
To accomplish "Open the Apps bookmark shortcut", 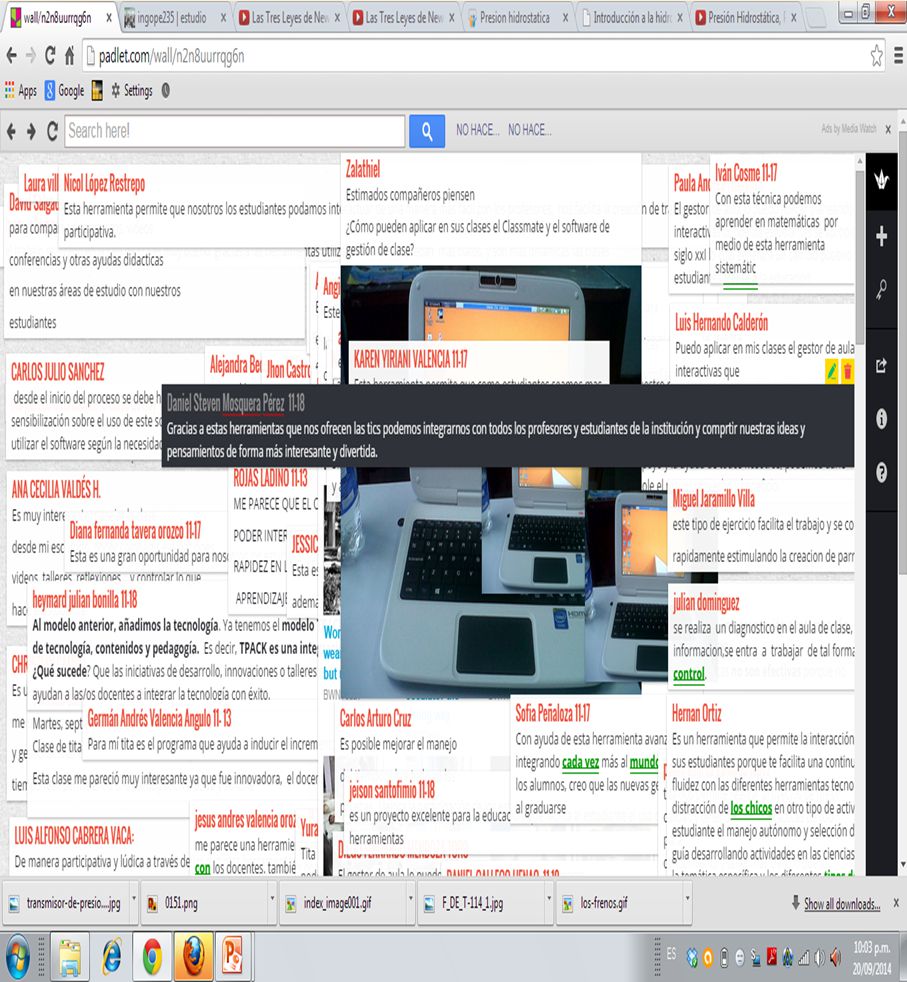I will tap(21, 91).
